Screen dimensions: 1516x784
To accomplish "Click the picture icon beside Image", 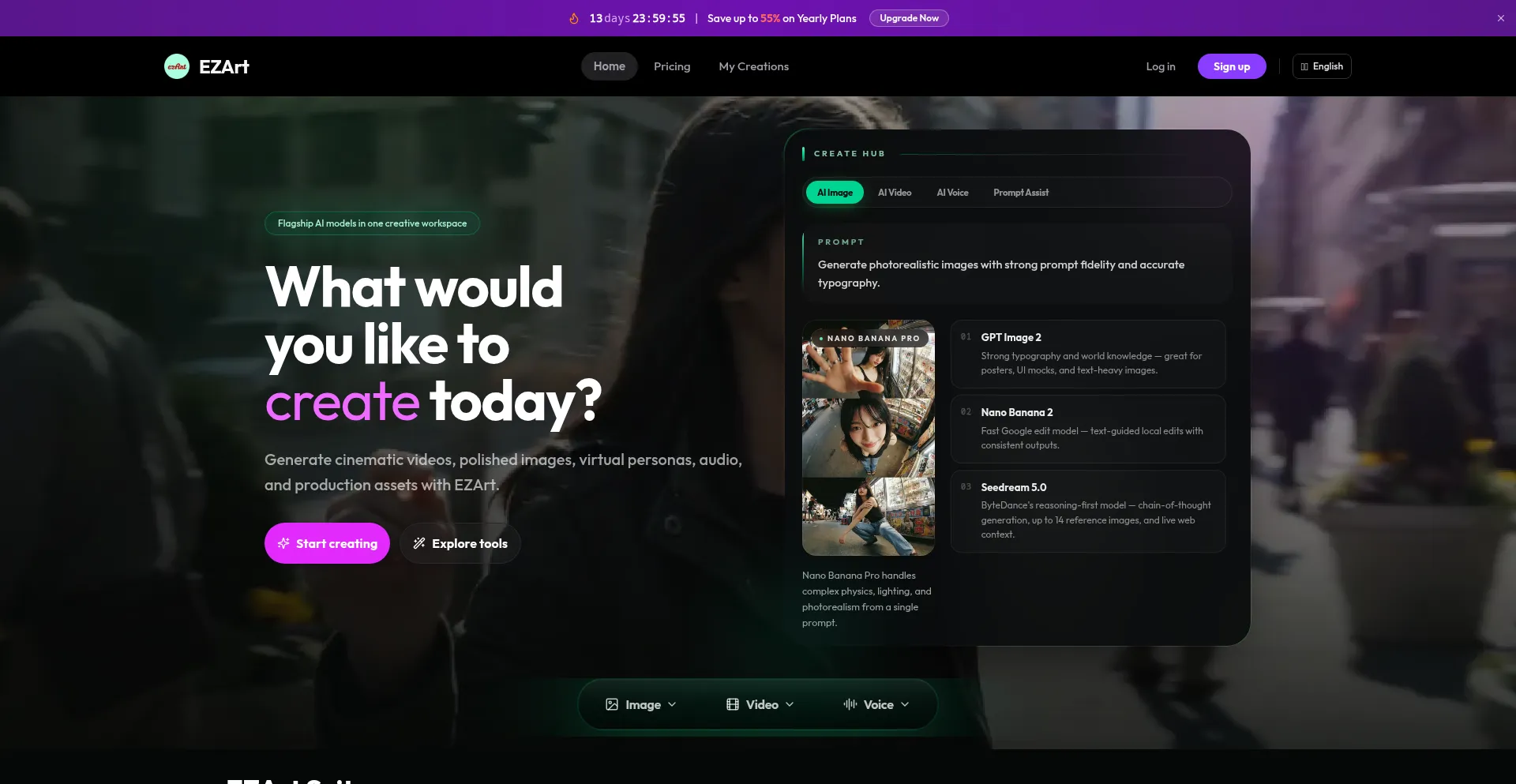I will tap(612, 704).
